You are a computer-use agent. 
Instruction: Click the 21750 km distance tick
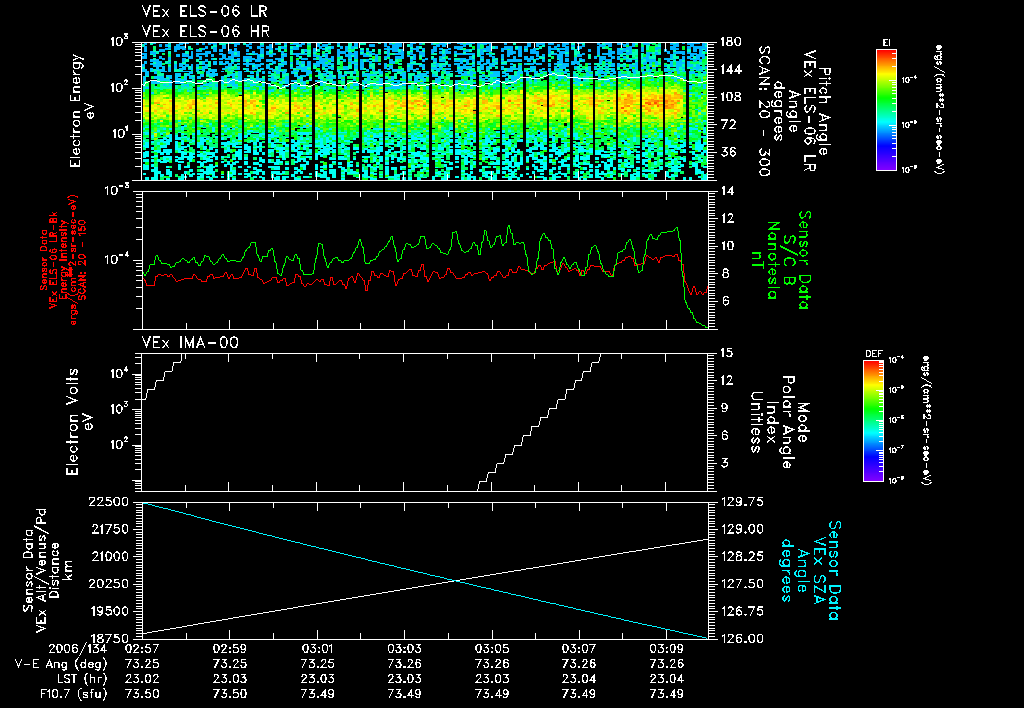pyautogui.click(x=109, y=529)
